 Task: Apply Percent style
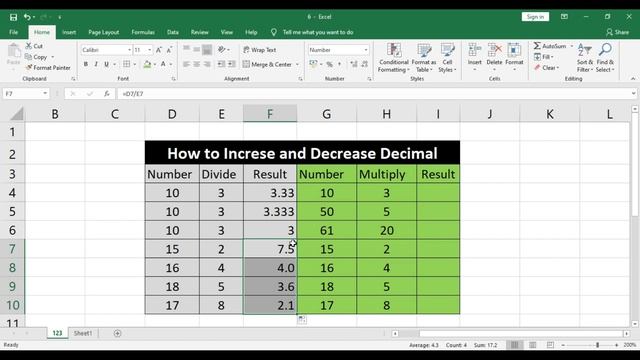pyautogui.click(x=329, y=64)
